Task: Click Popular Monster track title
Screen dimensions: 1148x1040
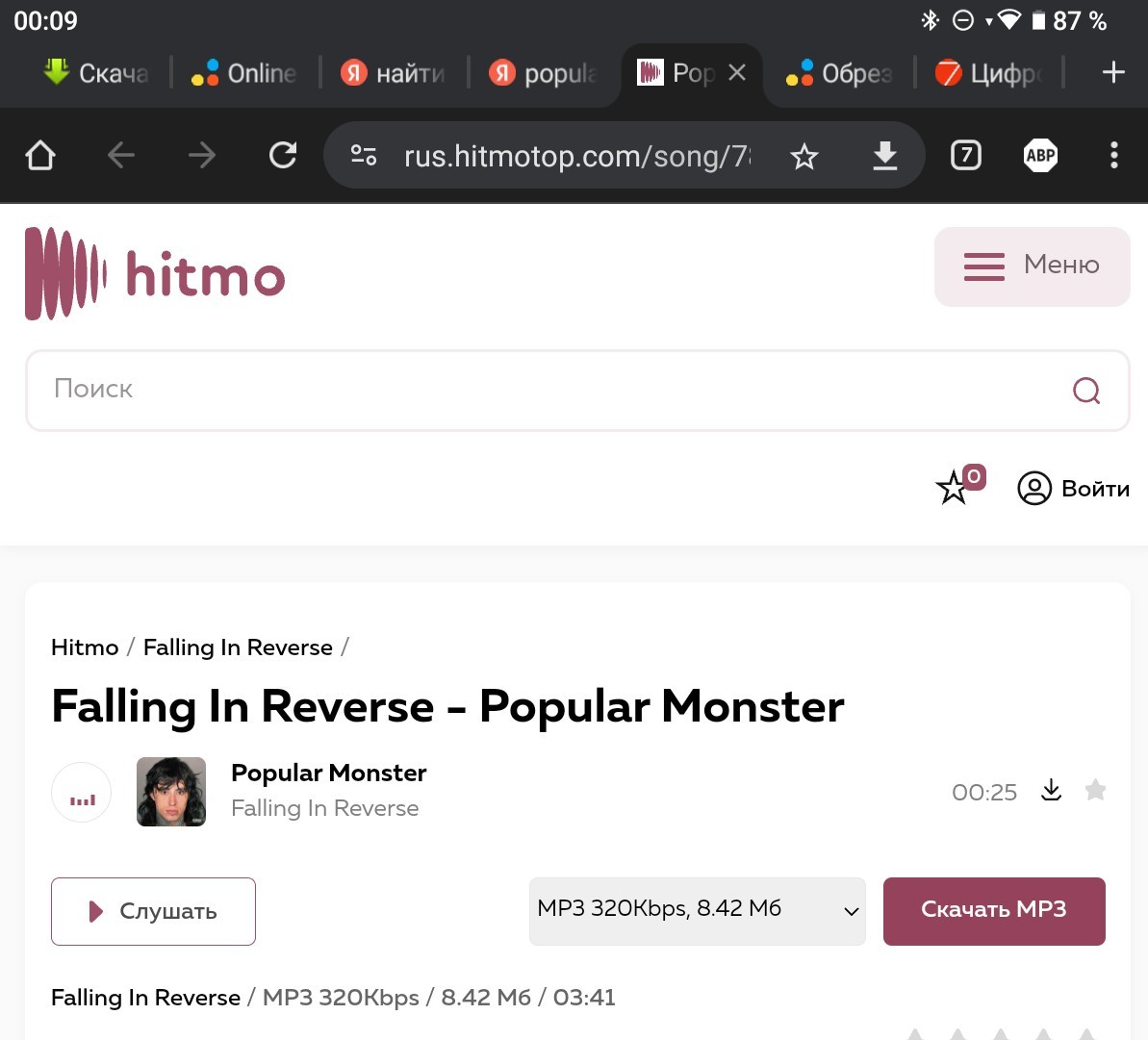Action: click(329, 773)
